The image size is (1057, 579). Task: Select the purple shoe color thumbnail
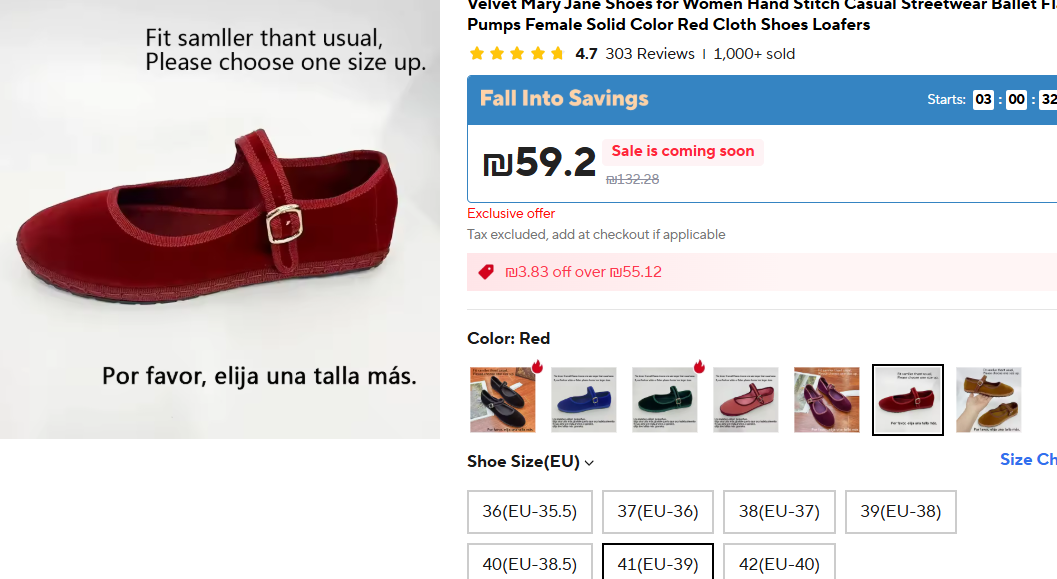[826, 400]
